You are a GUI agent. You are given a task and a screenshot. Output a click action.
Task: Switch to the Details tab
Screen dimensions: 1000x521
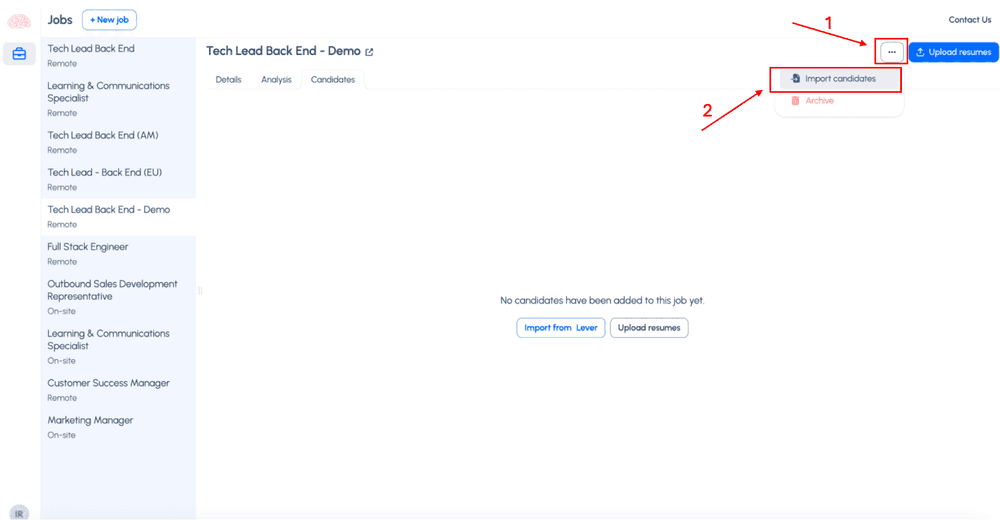click(x=228, y=80)
